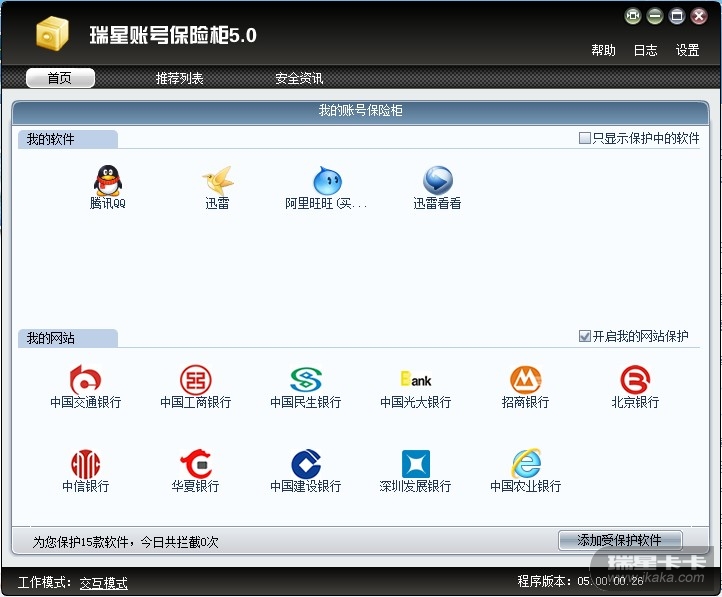Viewport: 722px width, 597px height.
Task: Open the 帮助 menu
Action: (x=603, y=50)
